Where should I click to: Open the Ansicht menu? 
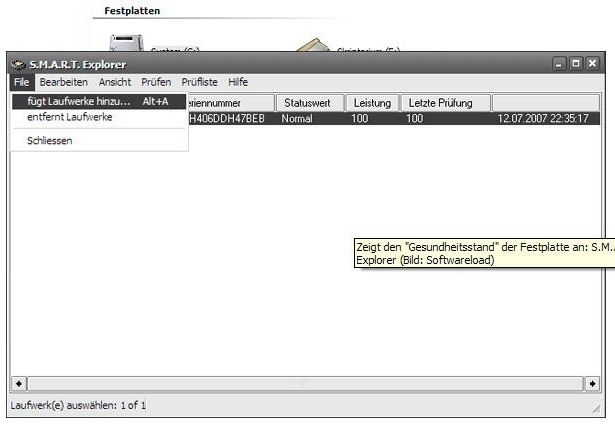115,82
